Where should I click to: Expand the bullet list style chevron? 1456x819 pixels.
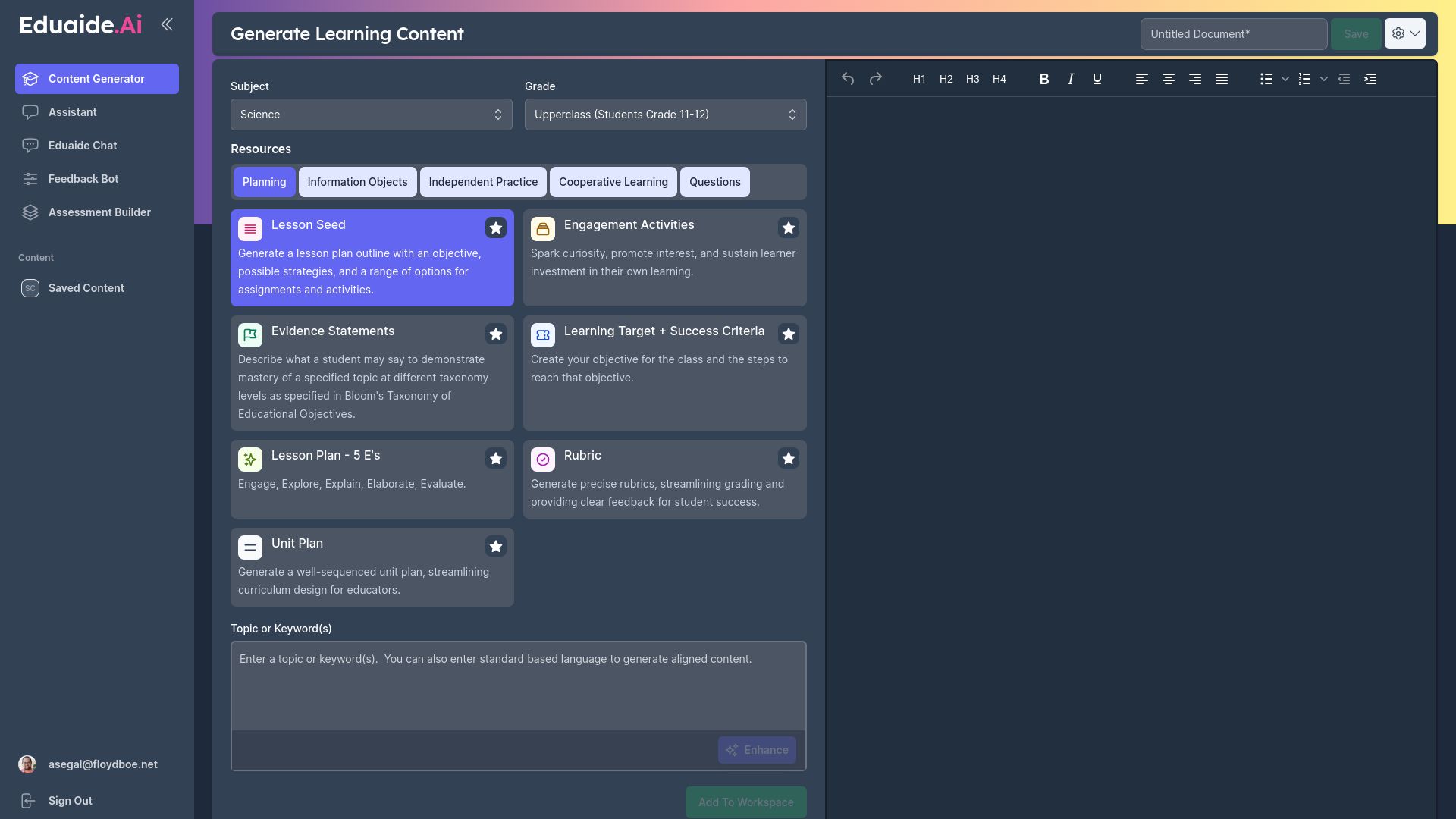click(1285, 79)
